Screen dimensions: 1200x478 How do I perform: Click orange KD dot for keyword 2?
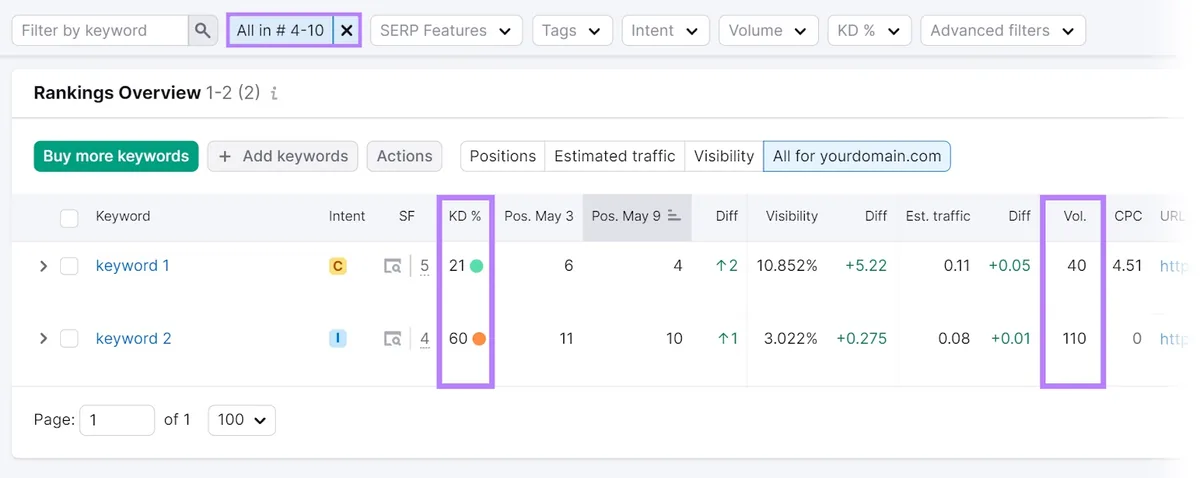(x=479, y=339)
